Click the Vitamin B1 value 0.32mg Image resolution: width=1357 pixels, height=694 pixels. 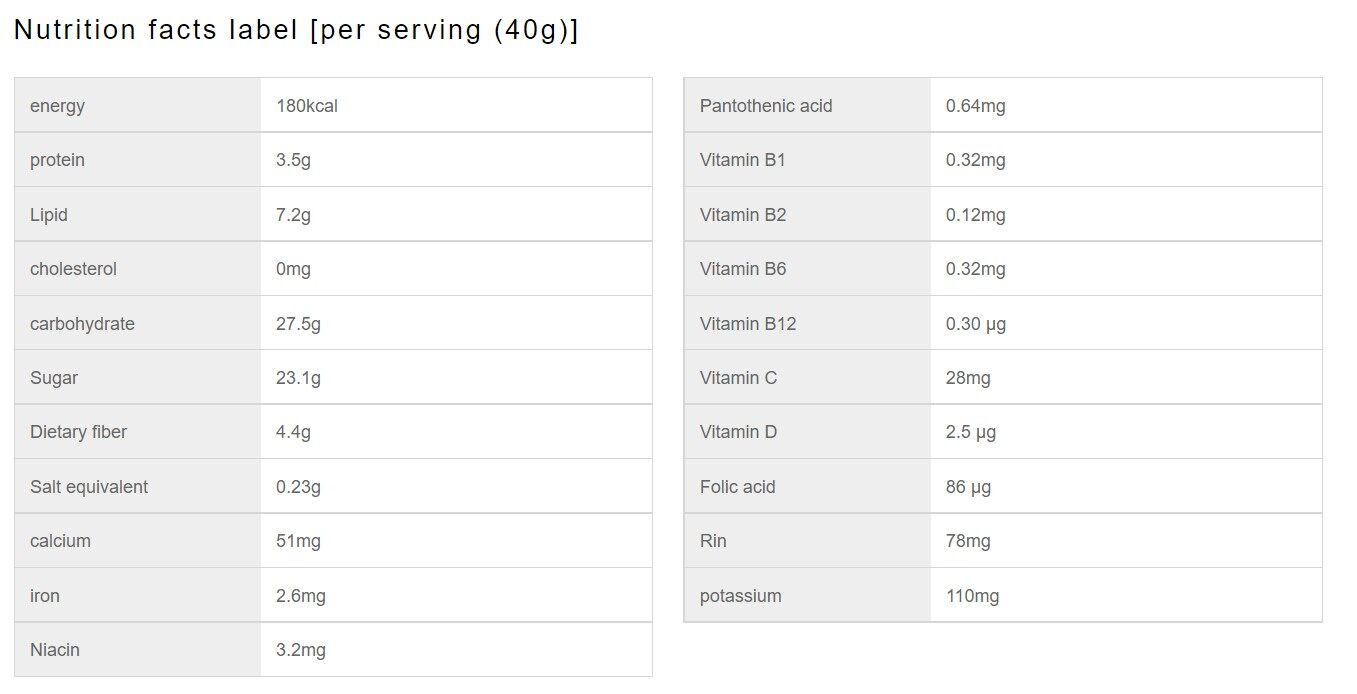[x=976, y=160]
